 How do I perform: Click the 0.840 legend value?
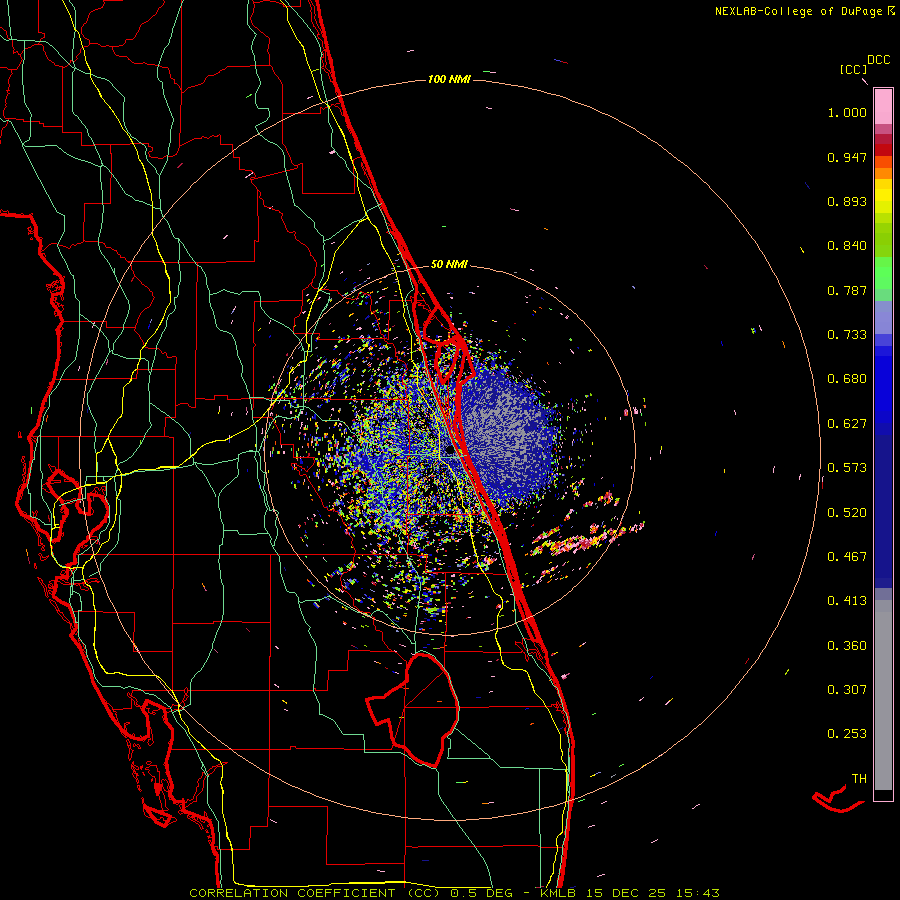(847, 246)
